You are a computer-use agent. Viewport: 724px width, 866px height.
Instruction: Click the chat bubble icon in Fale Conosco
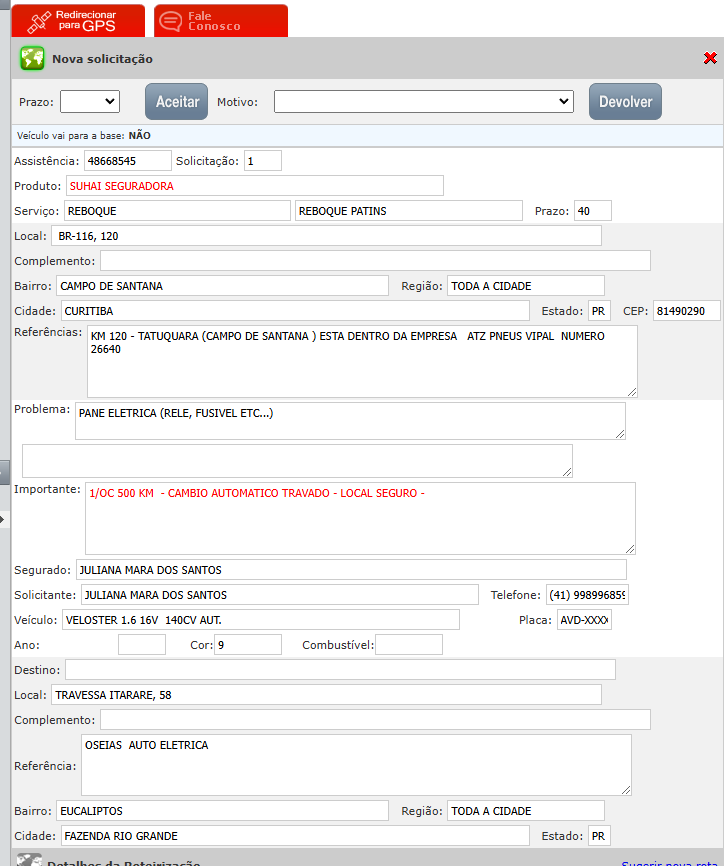click(x=171, y=21)
